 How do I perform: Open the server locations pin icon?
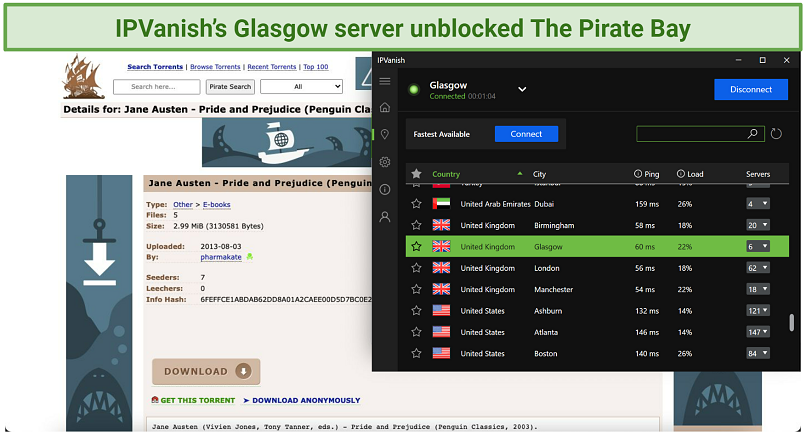(384, 134)
